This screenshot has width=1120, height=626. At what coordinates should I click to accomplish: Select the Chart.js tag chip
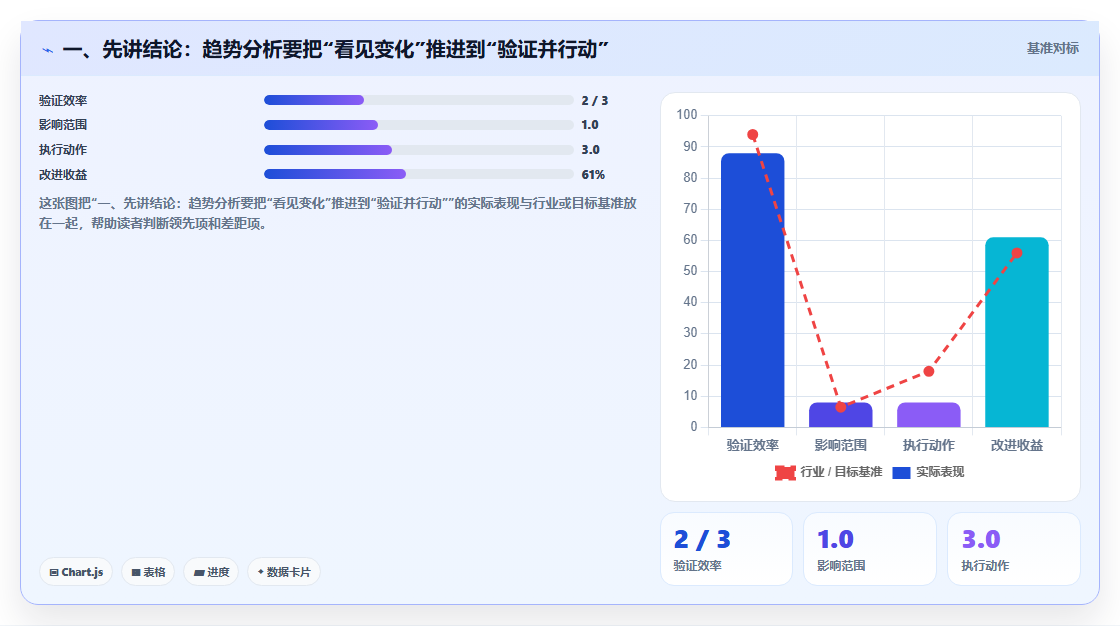[x=76, y=572]
